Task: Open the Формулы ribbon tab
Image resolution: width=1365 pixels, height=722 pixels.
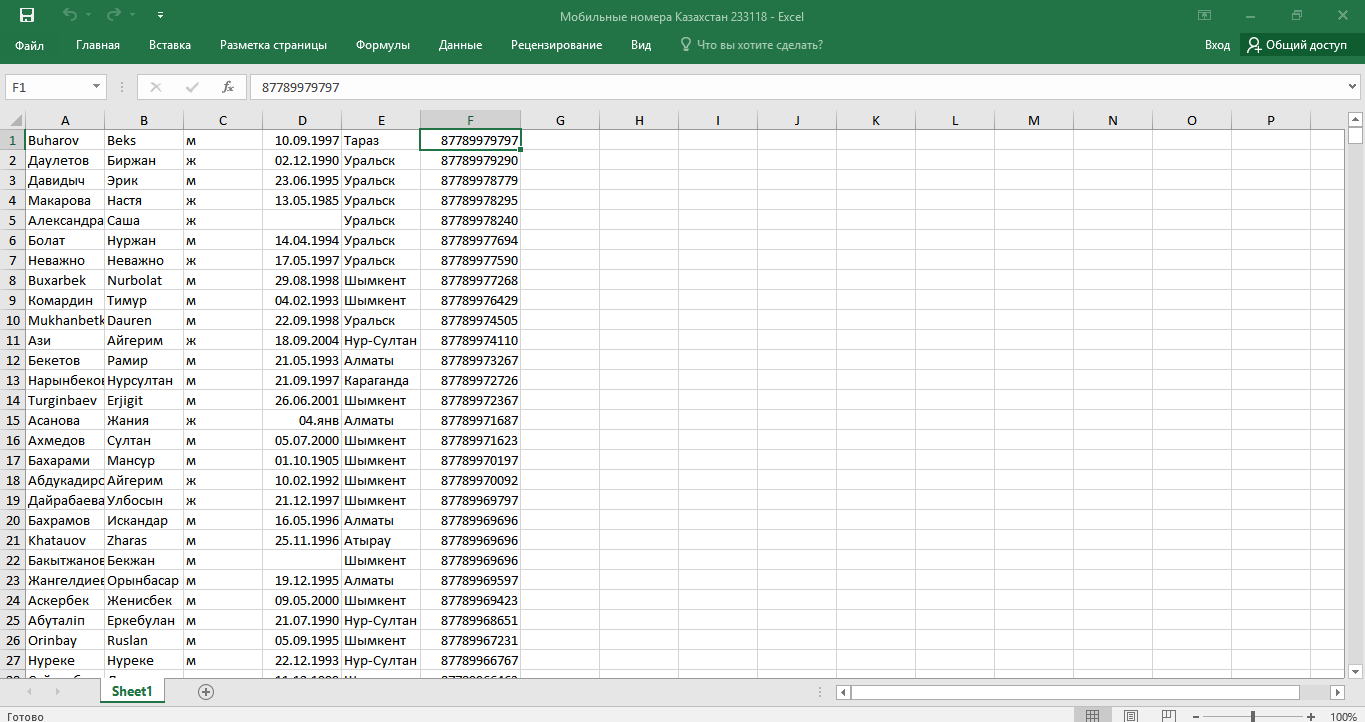Action: click(x=383, y=45)
